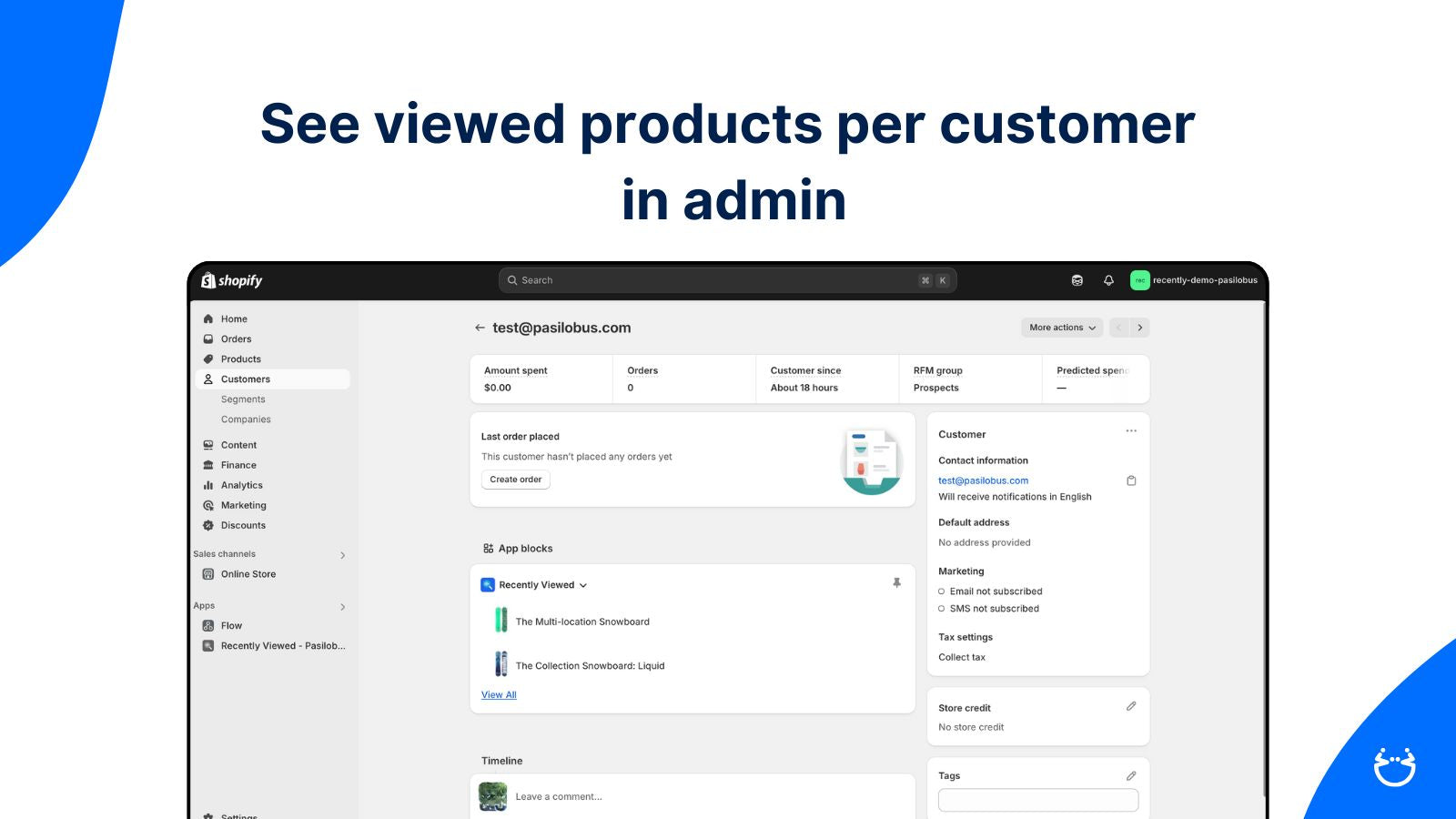Click the Home icon in sidebar
Viewport: 1456px width, 819px height.
(208, 318)
